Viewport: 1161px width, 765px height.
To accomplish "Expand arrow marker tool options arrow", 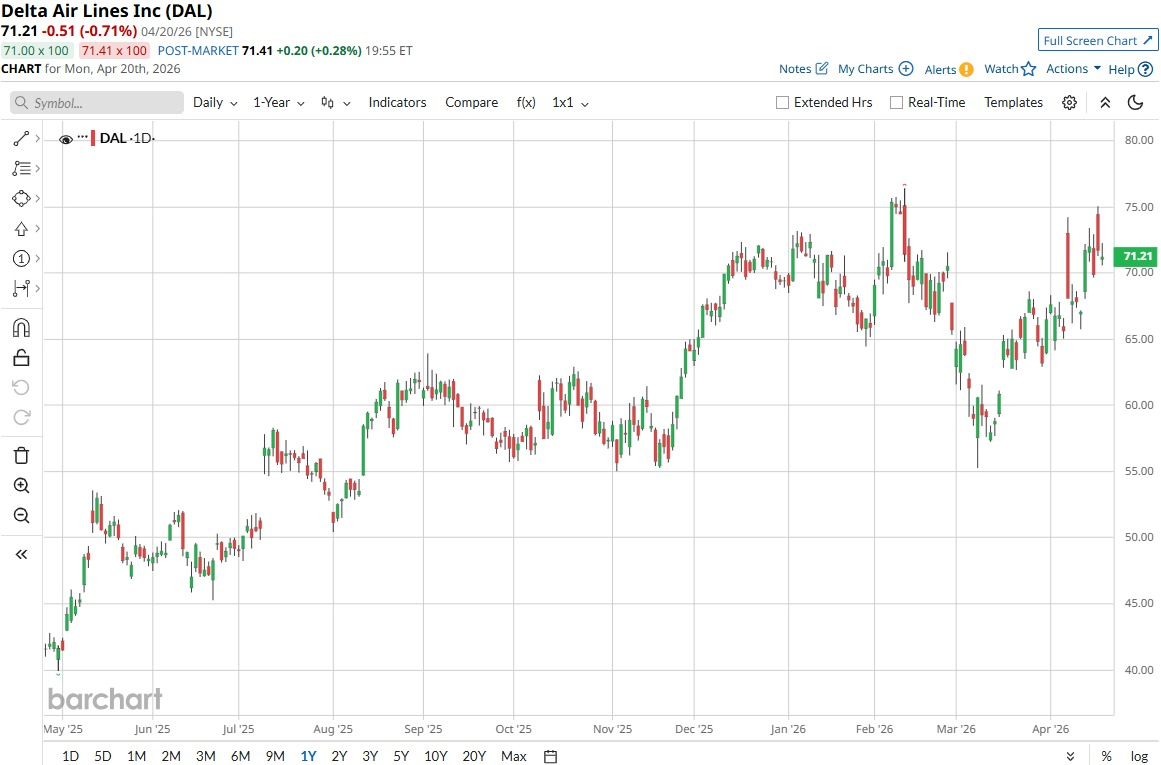I will (38, 229).
